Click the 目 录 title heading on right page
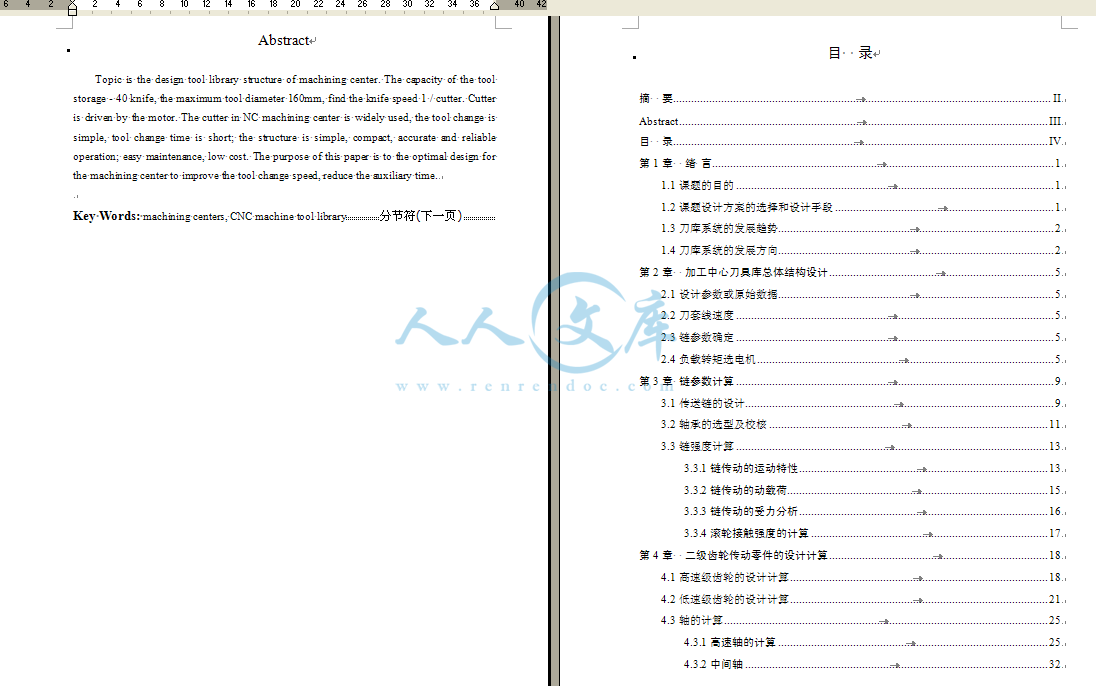The image size is (1096, 686). [x=851, y=53]
